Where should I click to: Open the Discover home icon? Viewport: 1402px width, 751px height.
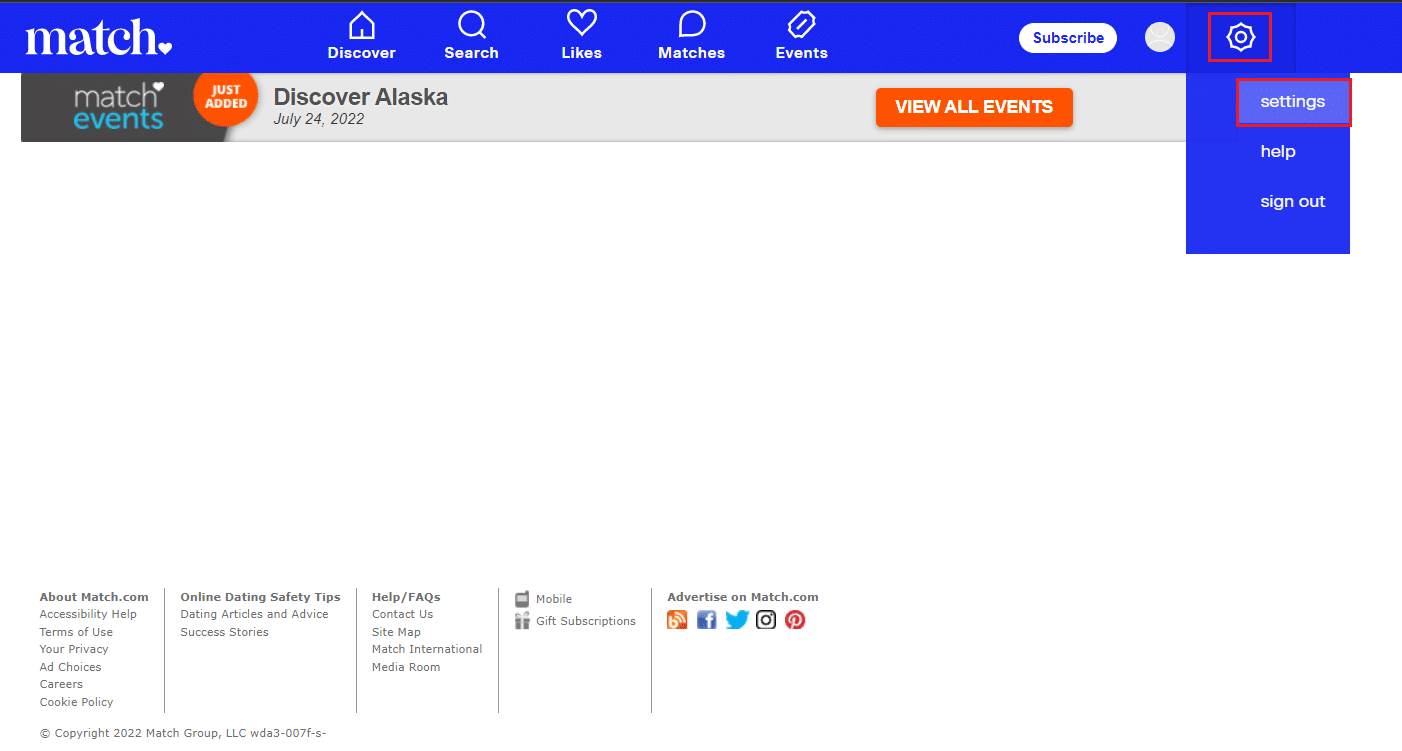[361, 25]
